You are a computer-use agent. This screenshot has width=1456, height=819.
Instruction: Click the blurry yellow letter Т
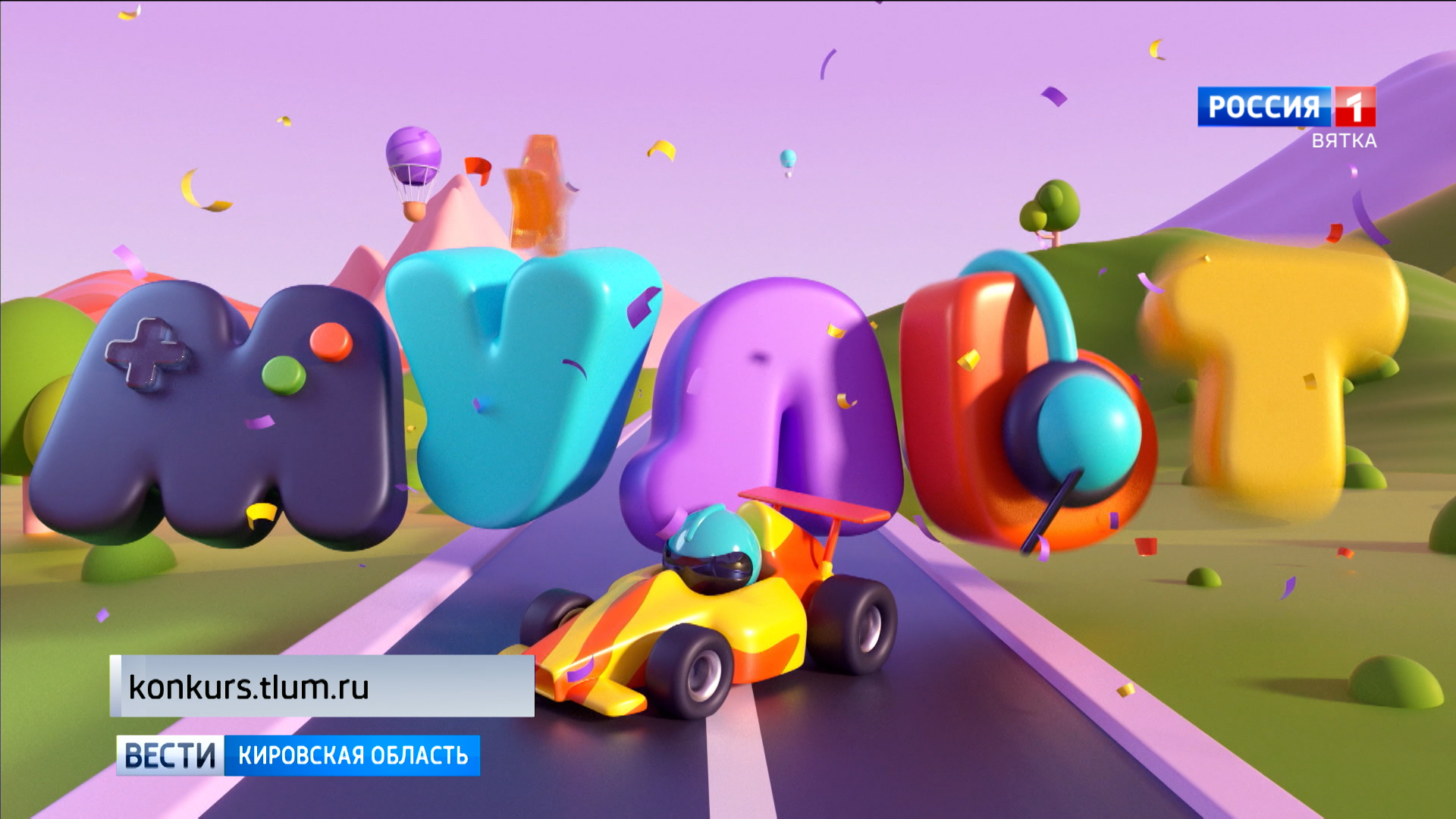[1274, 364]
